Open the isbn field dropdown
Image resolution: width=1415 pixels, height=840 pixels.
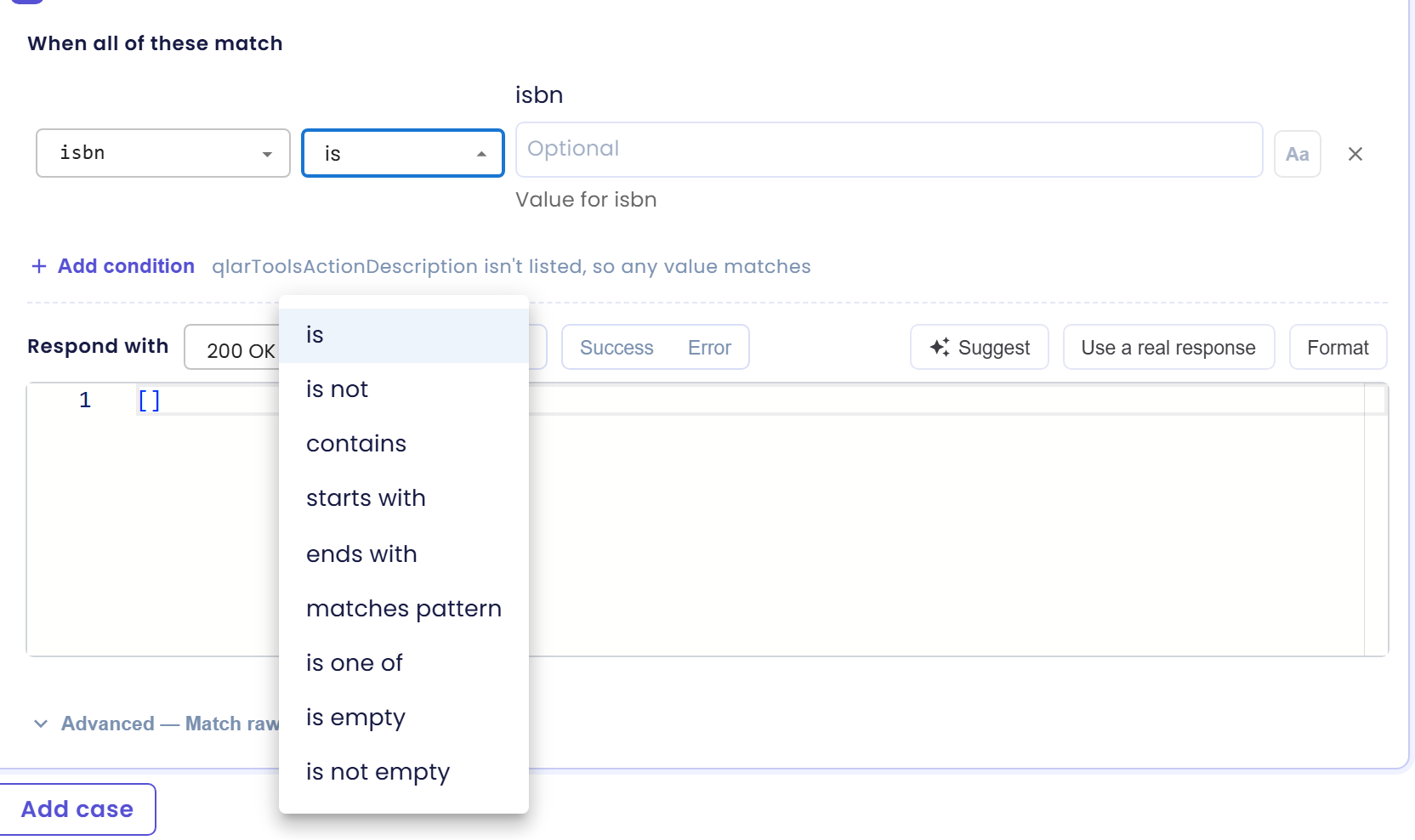[163, 153]
